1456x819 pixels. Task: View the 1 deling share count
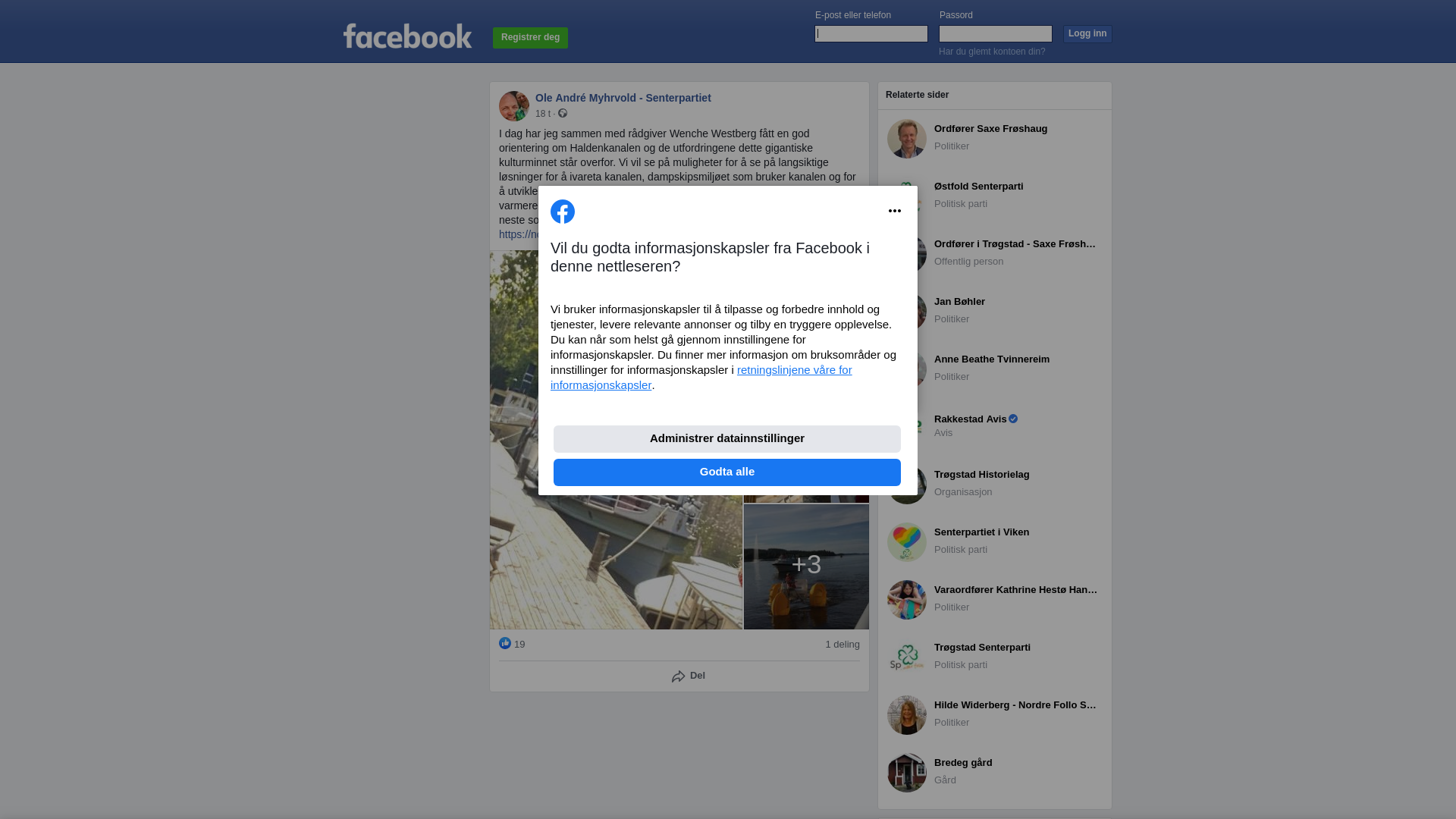(843, 644)
